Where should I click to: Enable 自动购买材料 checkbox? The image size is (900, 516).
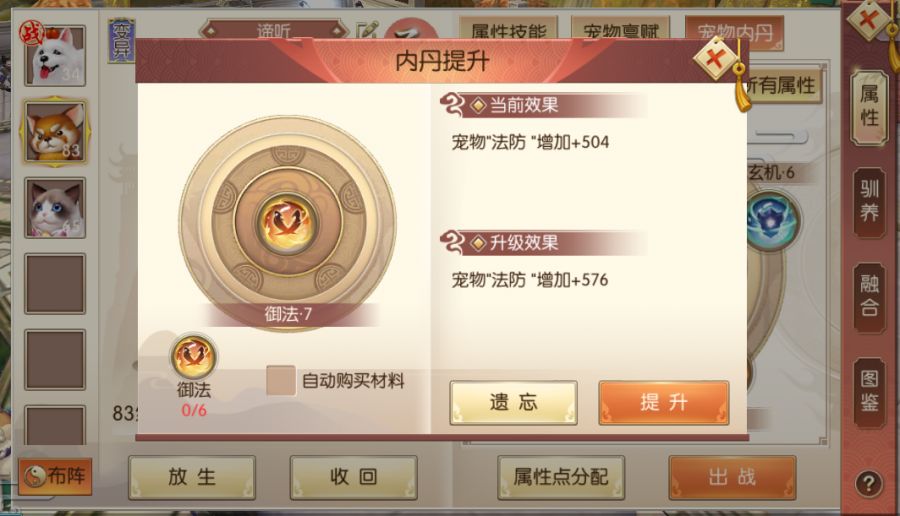pos(281,380)
